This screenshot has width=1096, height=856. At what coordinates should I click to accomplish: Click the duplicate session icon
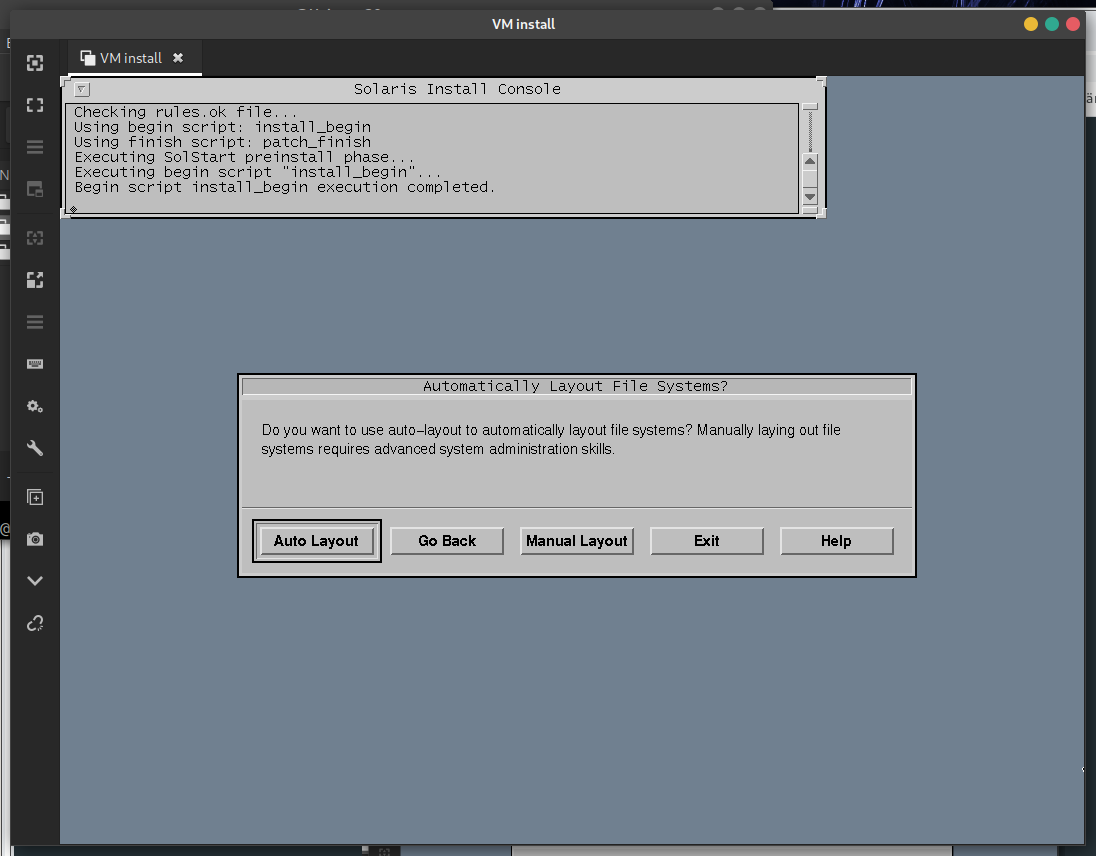[x=35, y=497]
